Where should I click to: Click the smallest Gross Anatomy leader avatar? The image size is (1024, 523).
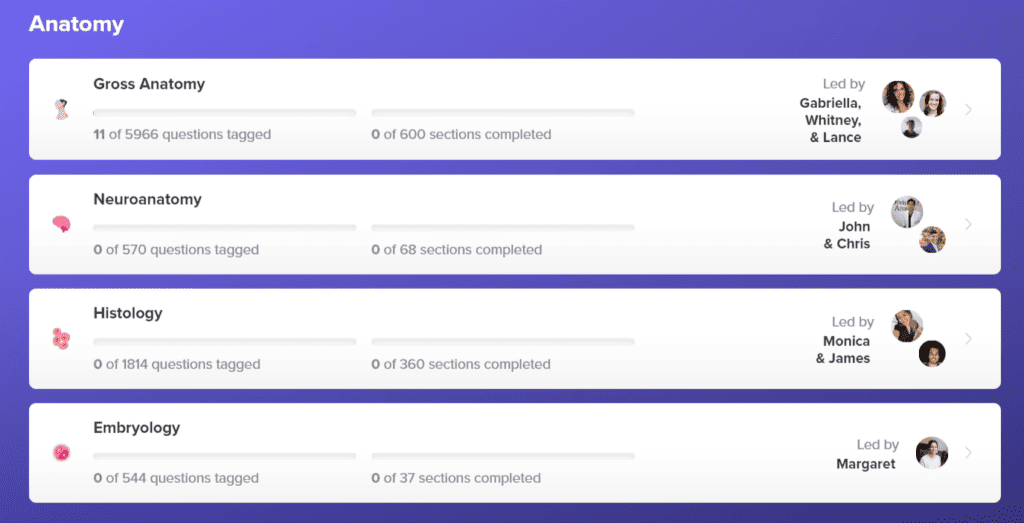pos(911,127)
